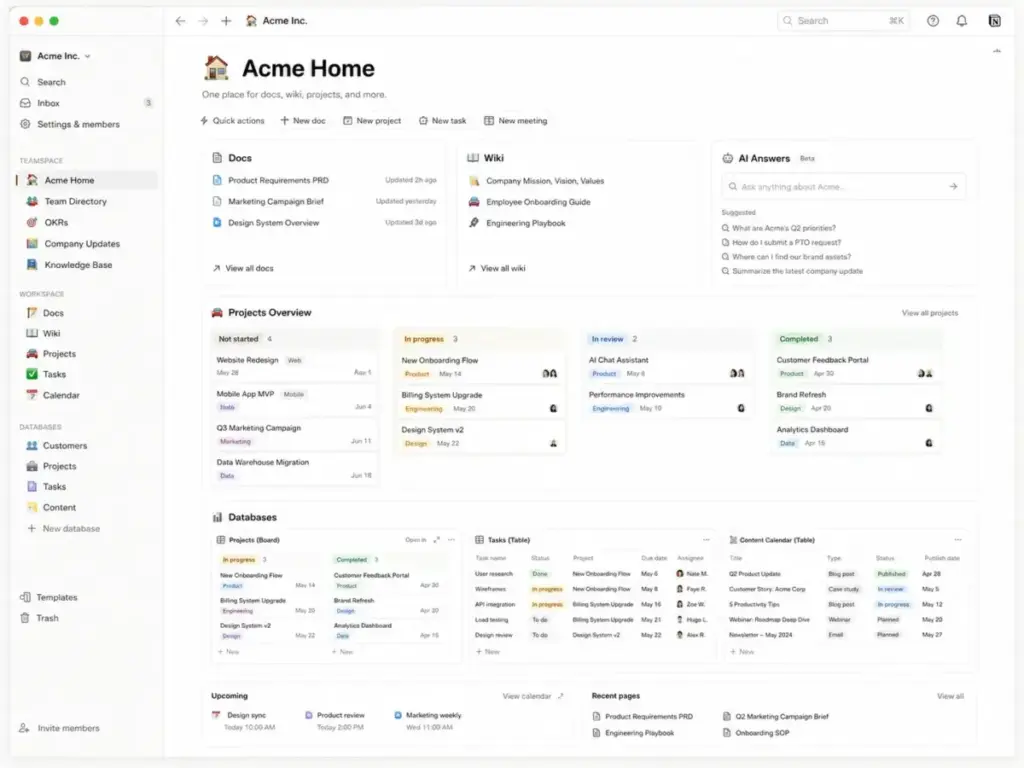This screenshot has width=1024, height=768.
Task: Open workspace Docs in sidebar
Action: point(53,313)
